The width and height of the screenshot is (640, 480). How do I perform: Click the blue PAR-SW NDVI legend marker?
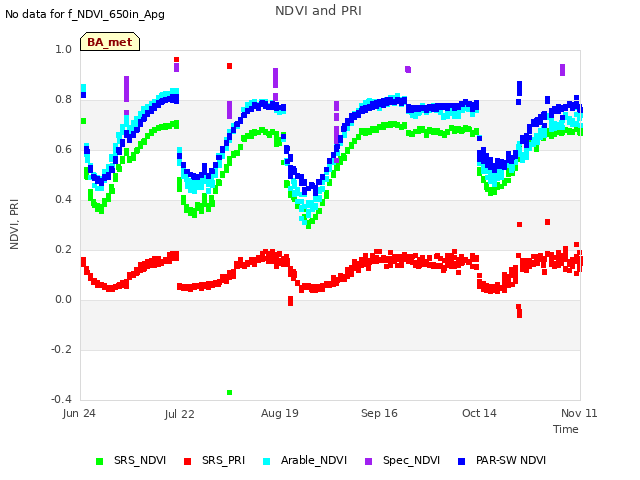462,461
